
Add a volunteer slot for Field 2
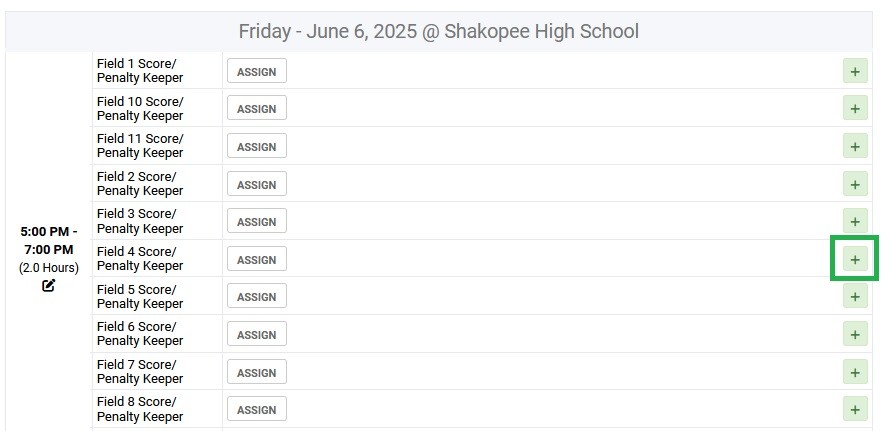854,184
